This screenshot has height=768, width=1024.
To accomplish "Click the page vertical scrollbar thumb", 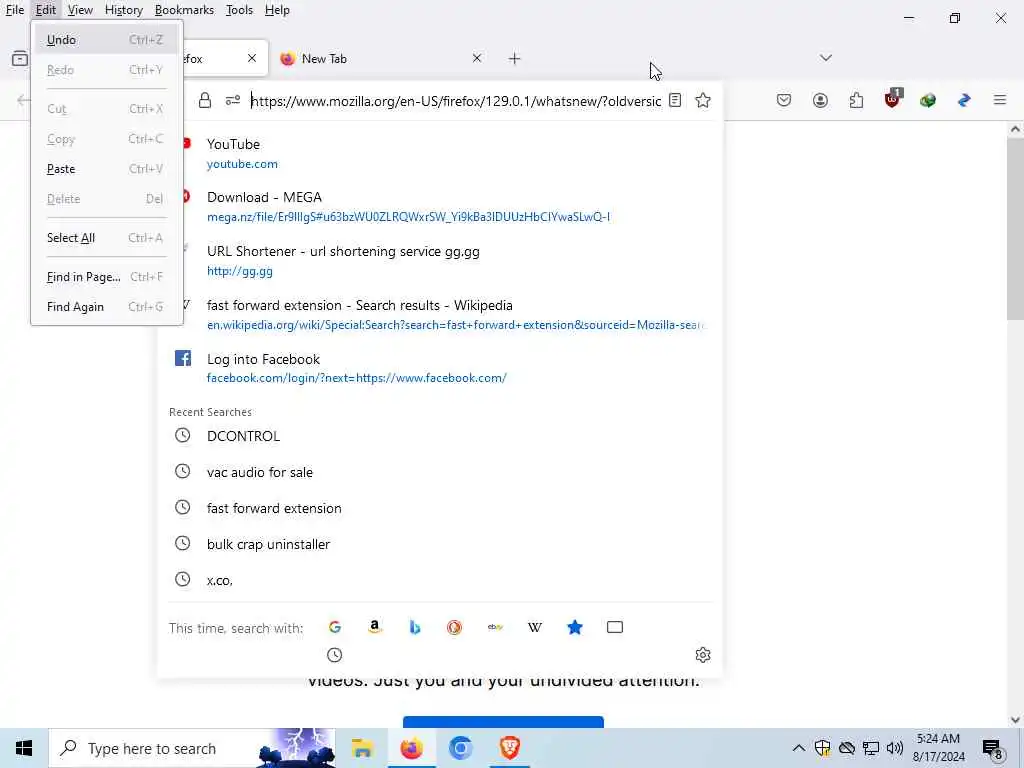I will pos(1015,229).
